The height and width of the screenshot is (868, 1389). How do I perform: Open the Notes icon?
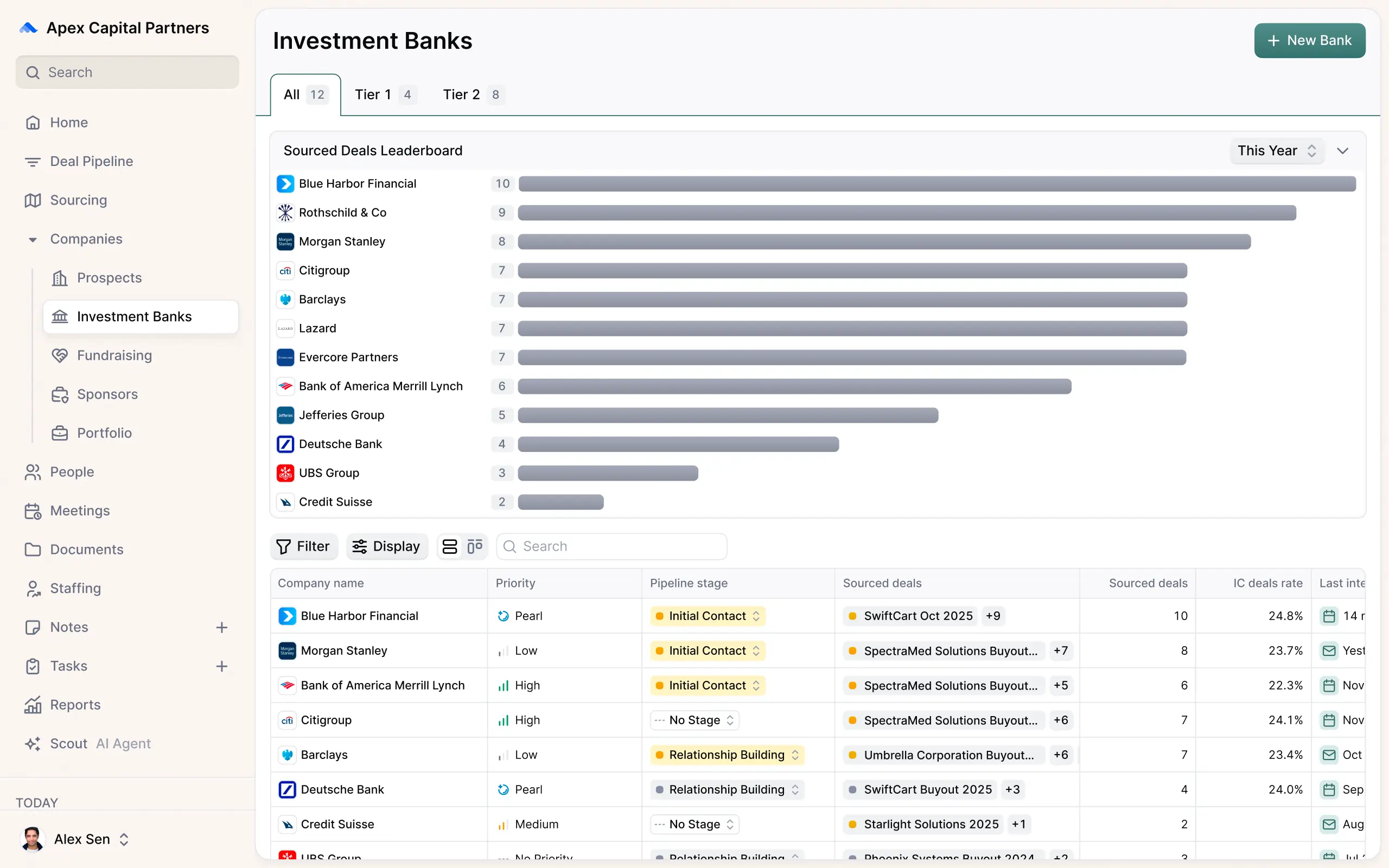33,627
